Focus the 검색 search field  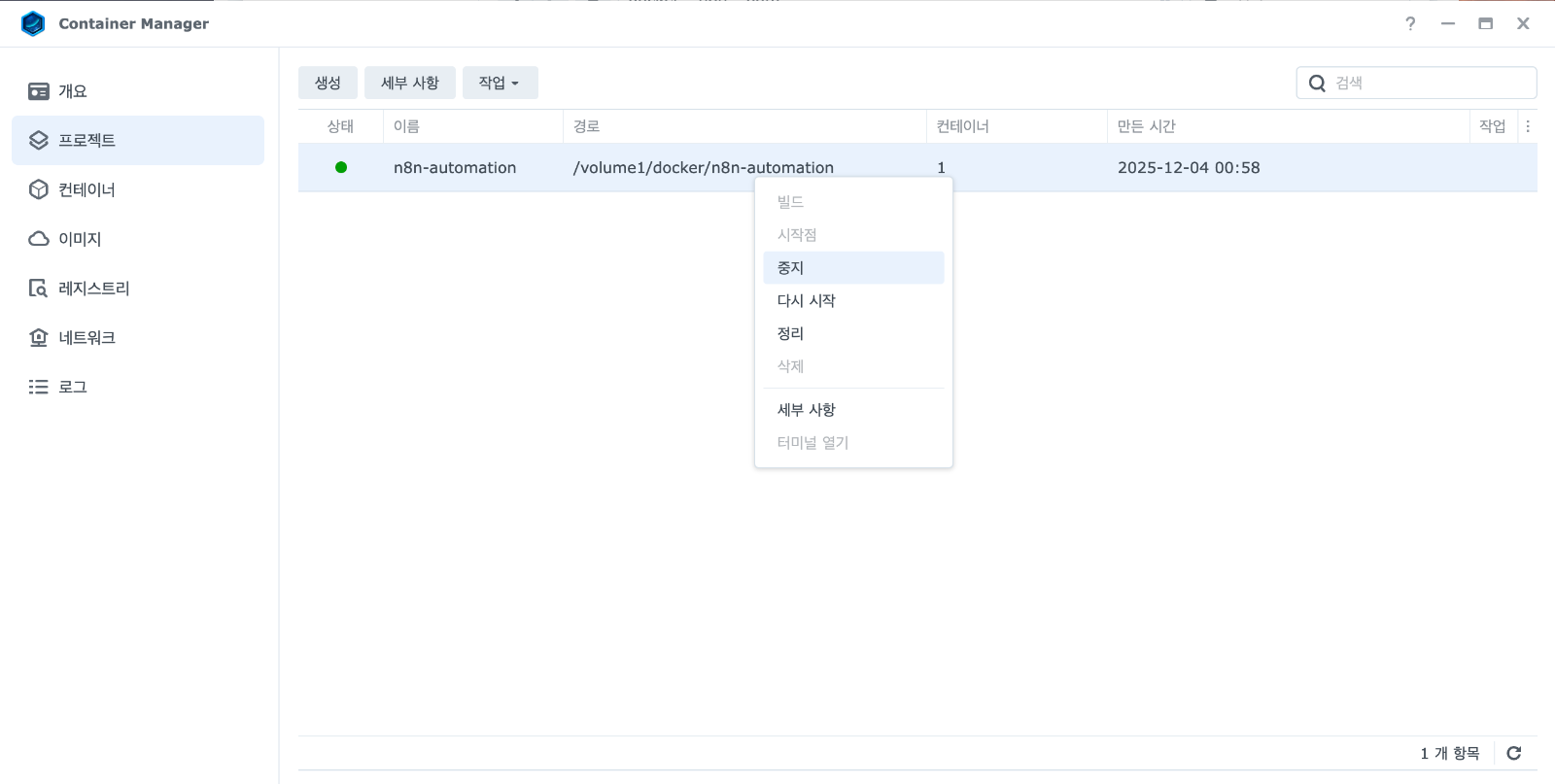[1417, 83]
